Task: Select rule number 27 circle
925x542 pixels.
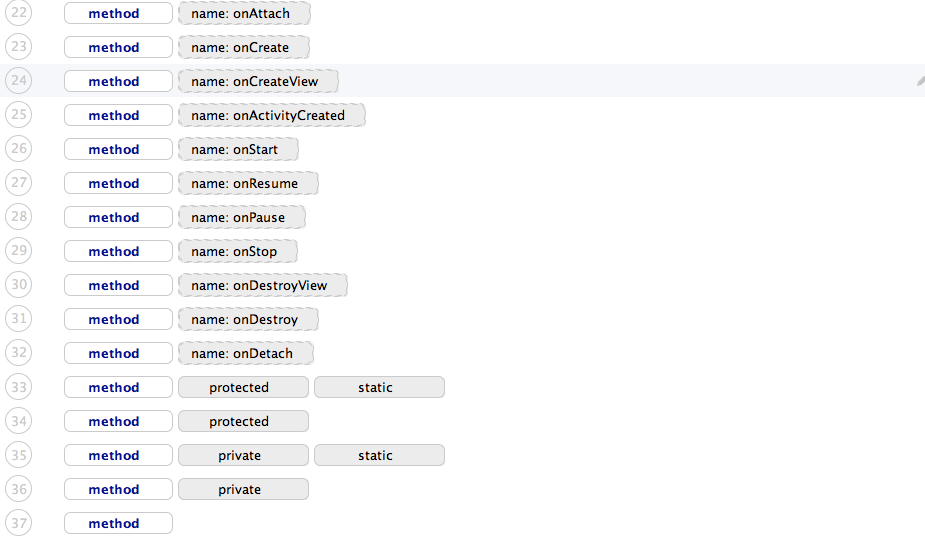Action: (x=19, y=182)
